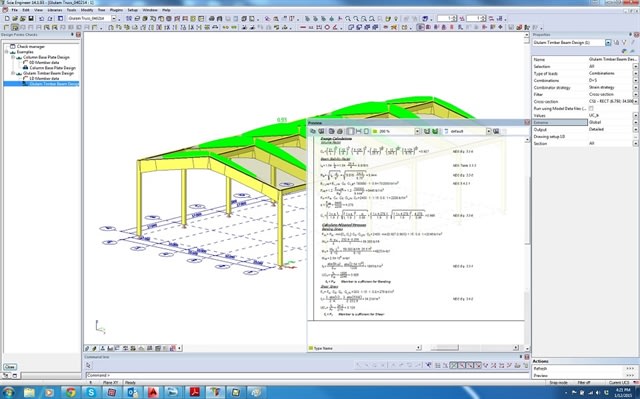
Task: Open the Combinations property dropdown
Action: pyautogui.click(x=636, y=80)
